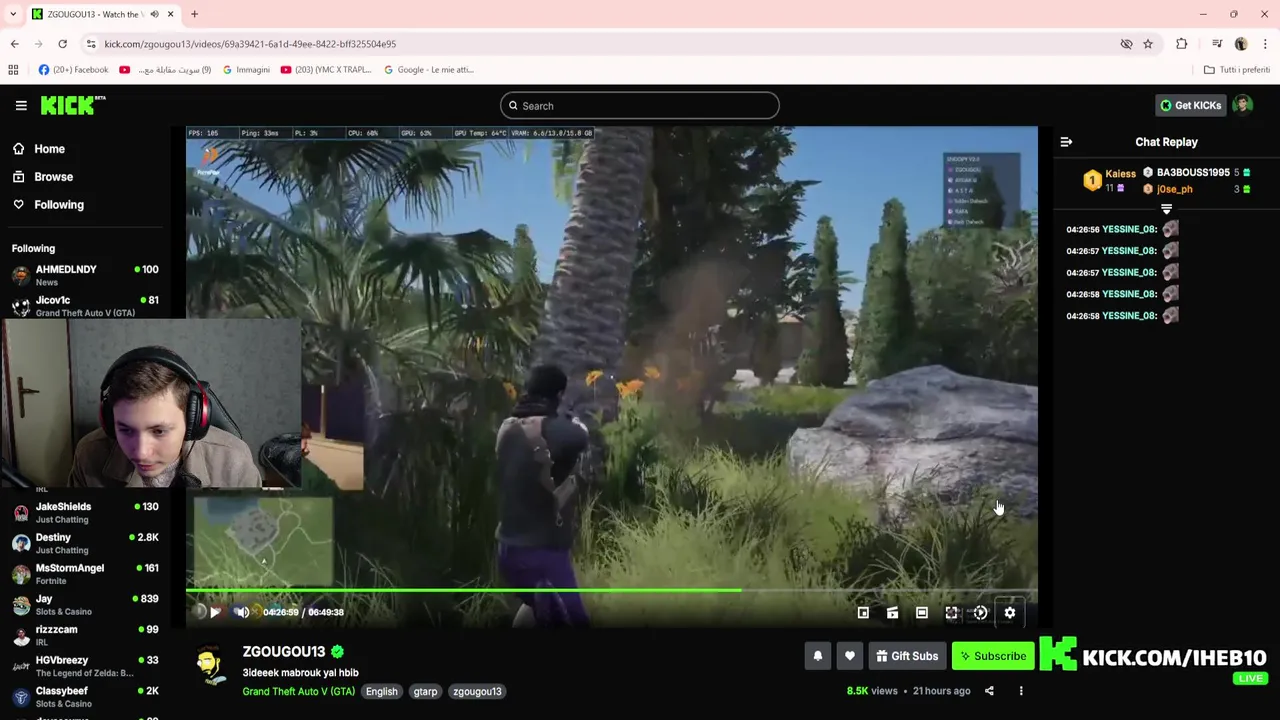The width and height of the screenshot is (1280, 720).
Task: Click the notification bell for ZGOUGOU13
Action: pos(818,656)
